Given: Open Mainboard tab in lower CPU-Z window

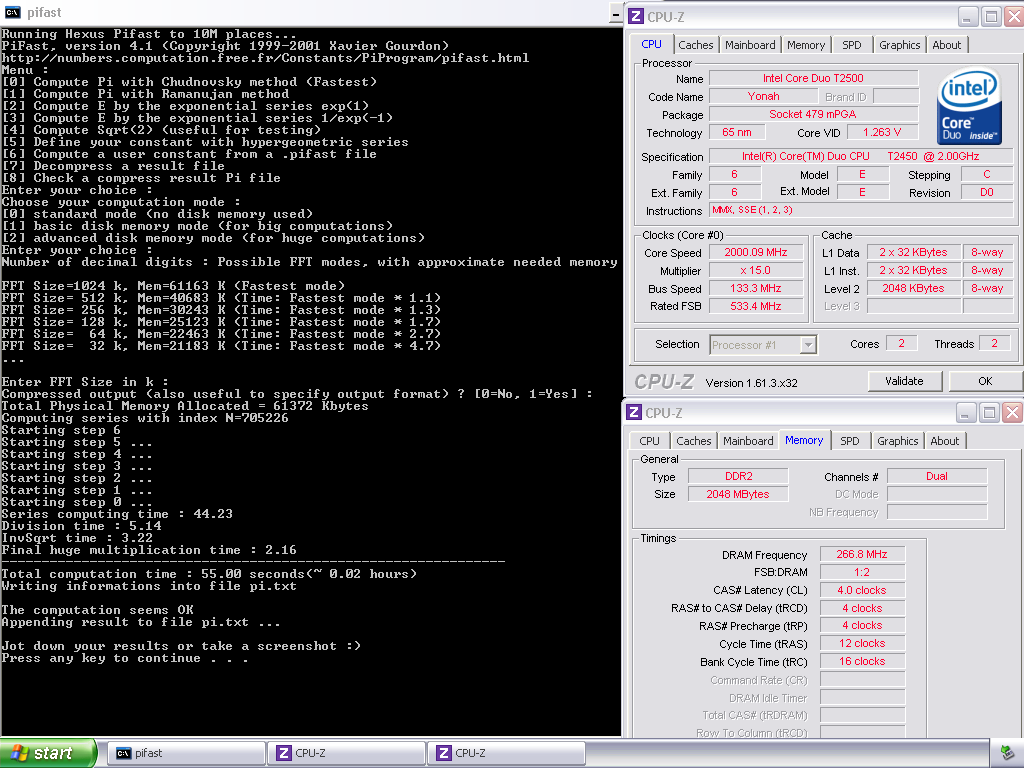Looking at the screenshot, I should tap(748, 441).
